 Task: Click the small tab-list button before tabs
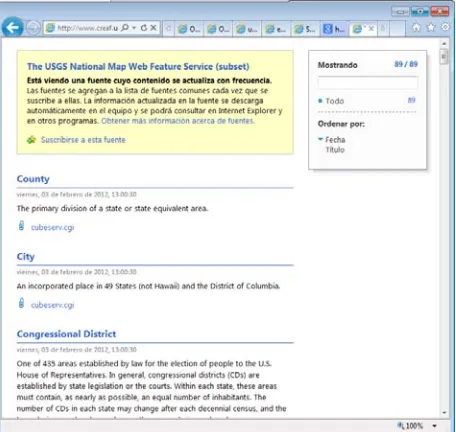(x=169, y=29)
